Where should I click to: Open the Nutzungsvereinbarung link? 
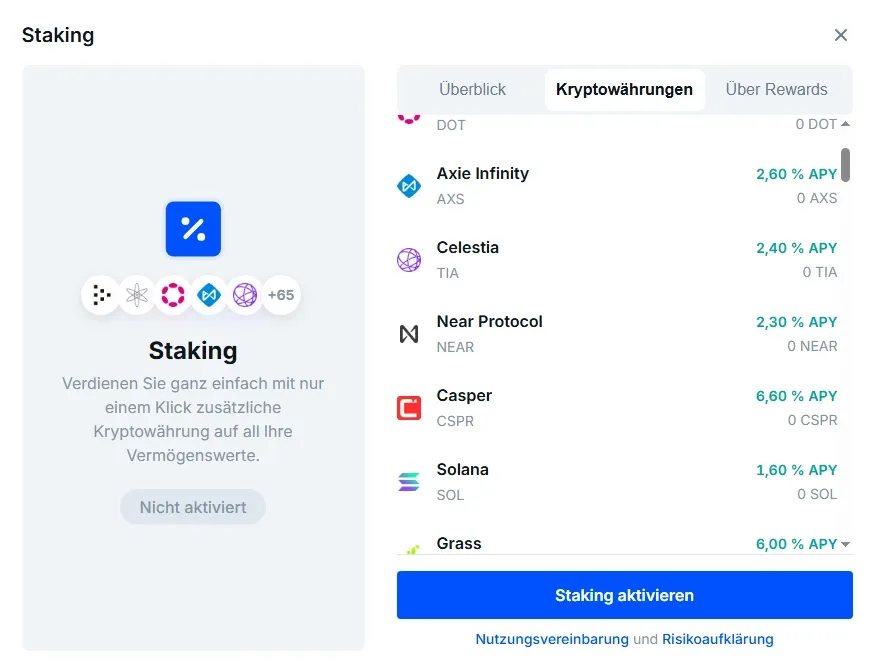(x=552, y=639)
